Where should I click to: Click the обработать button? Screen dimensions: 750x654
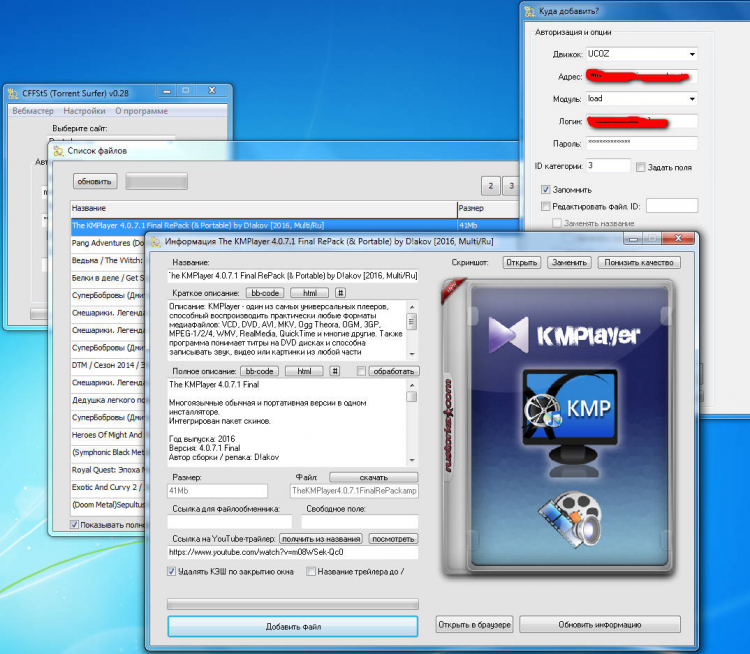(394, 371)
